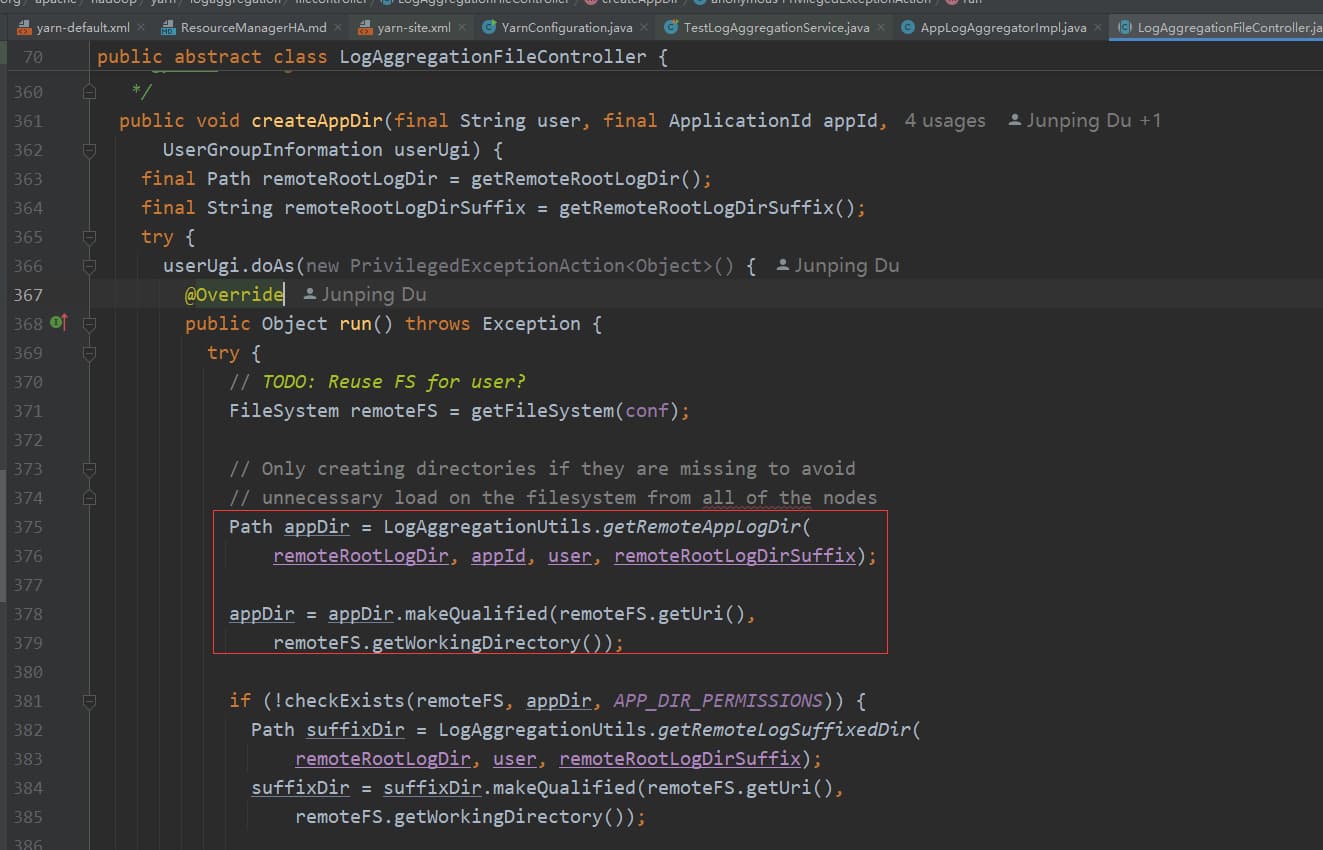
Task: Toggle the comment fold marker at line 373
Action: pos(89,469)
